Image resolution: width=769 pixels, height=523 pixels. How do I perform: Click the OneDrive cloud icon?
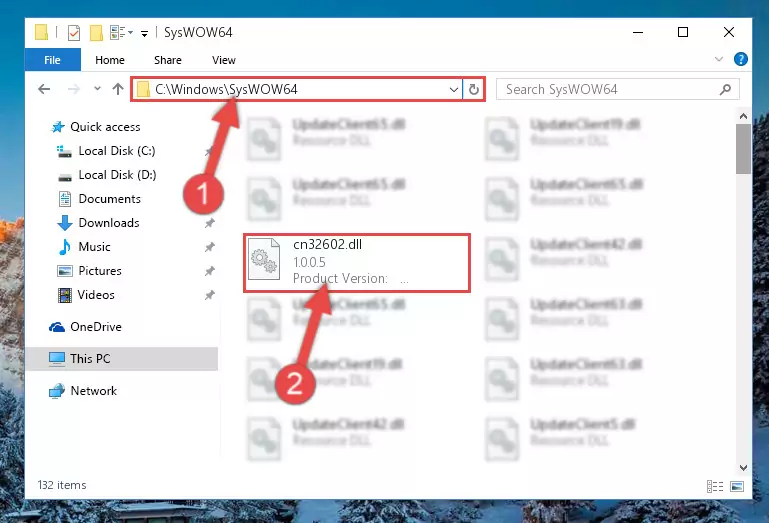pyautogui.click(x=57, y=327)
